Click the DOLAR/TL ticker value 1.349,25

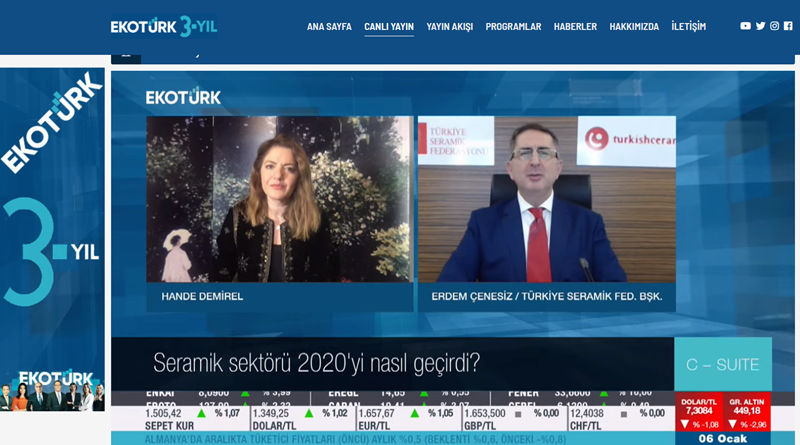271,413
